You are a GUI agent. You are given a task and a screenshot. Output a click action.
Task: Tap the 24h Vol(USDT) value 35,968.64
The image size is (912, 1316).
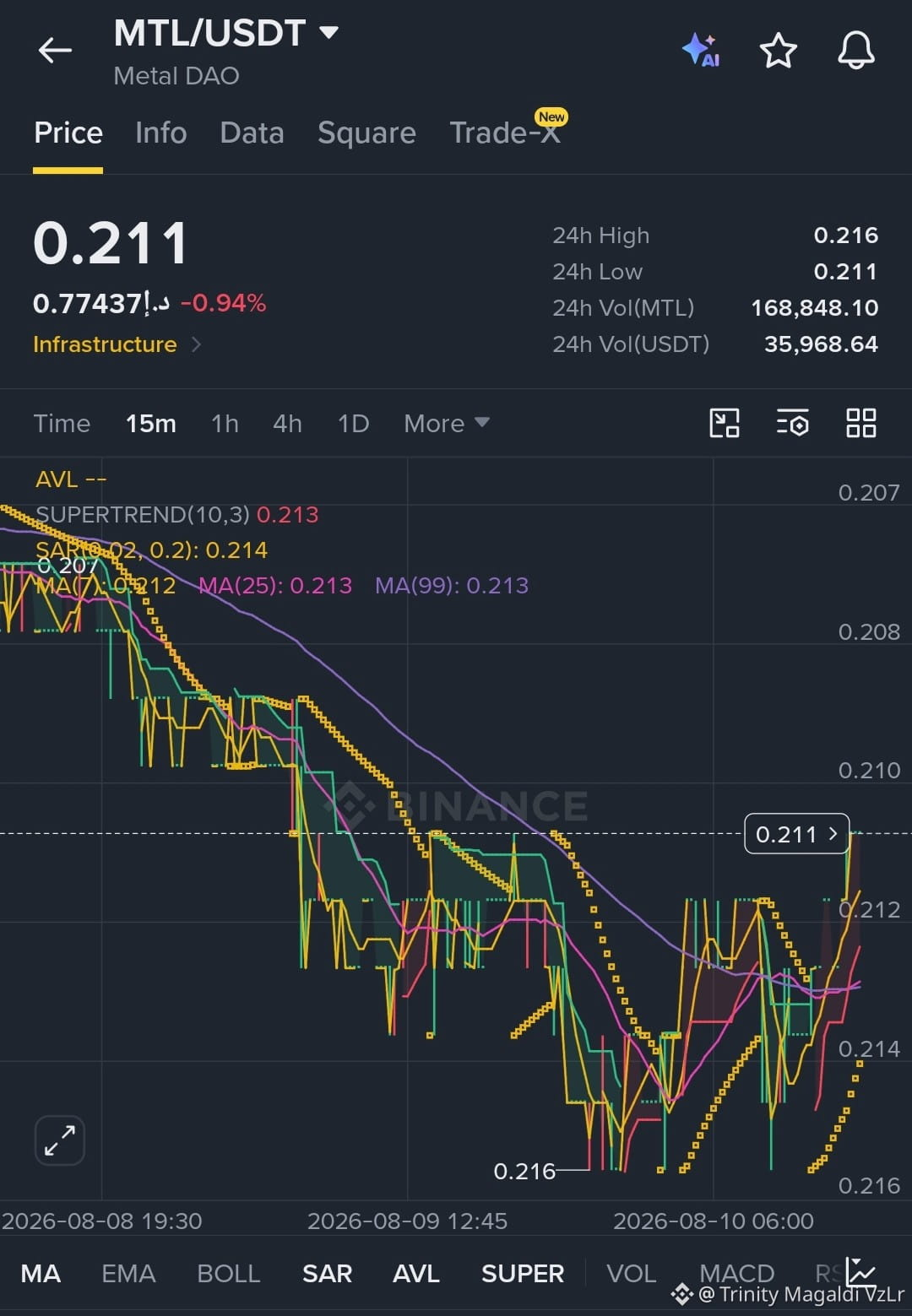tap(821, 344)
